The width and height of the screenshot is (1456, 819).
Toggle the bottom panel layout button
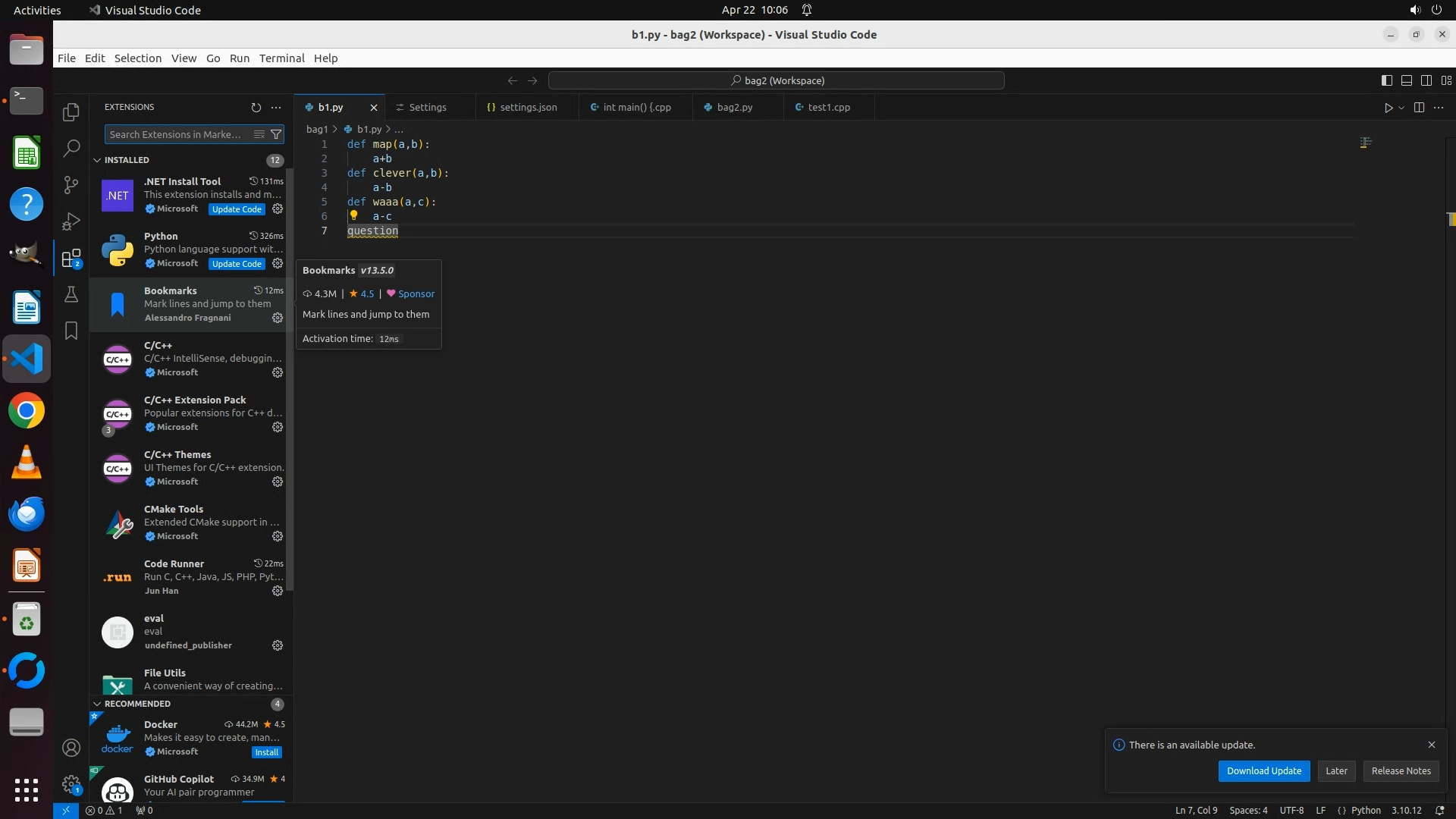[1406, 80]
